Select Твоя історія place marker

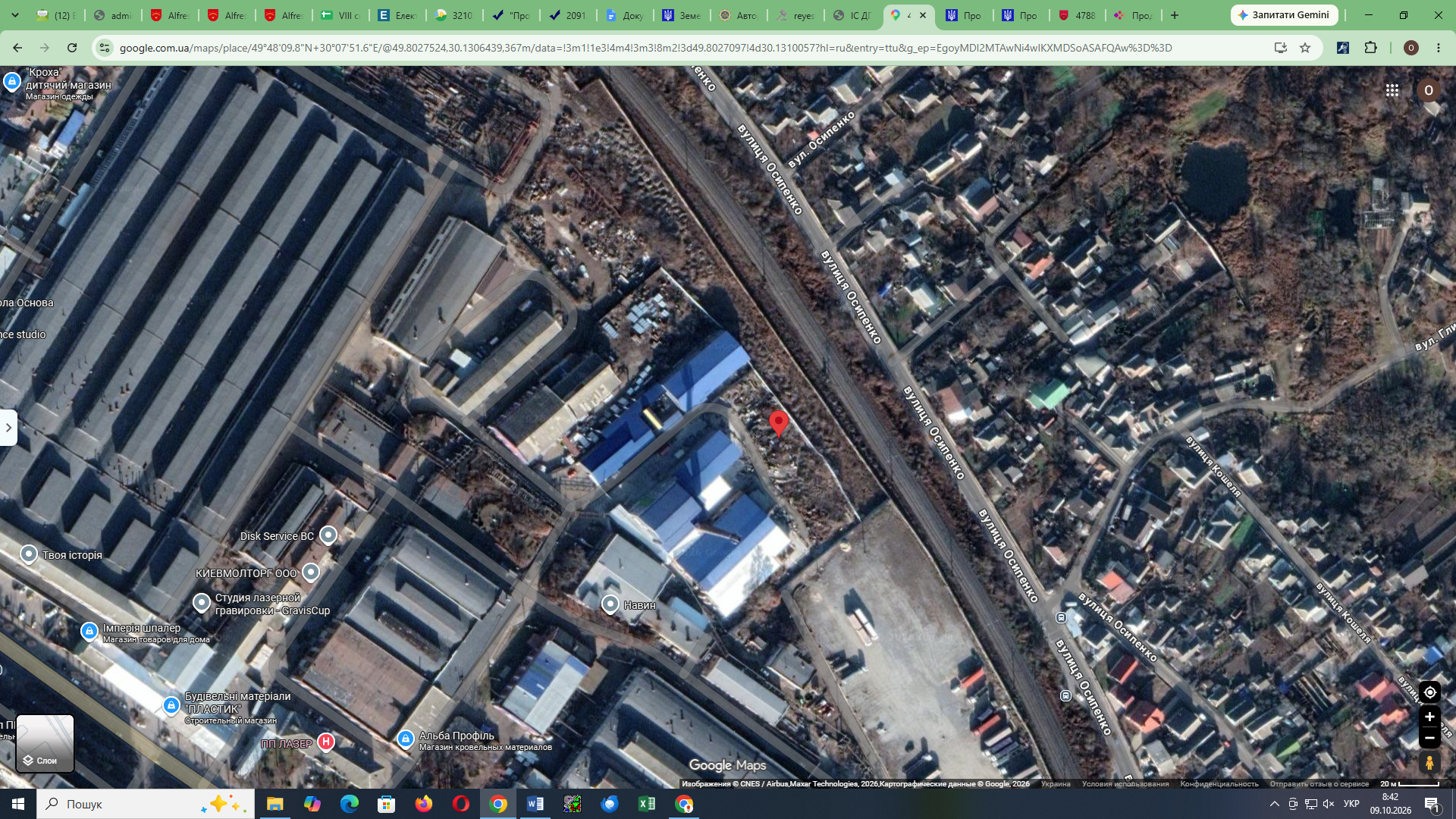coord(28,554)
